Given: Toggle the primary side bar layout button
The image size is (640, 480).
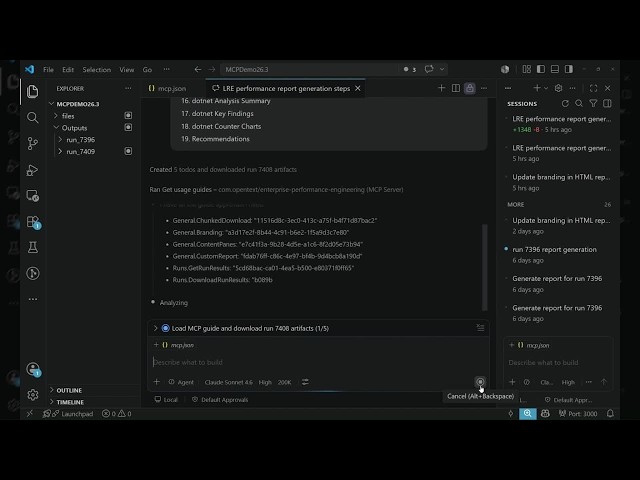Looking at the screenshot, I should tap(541, 69).
